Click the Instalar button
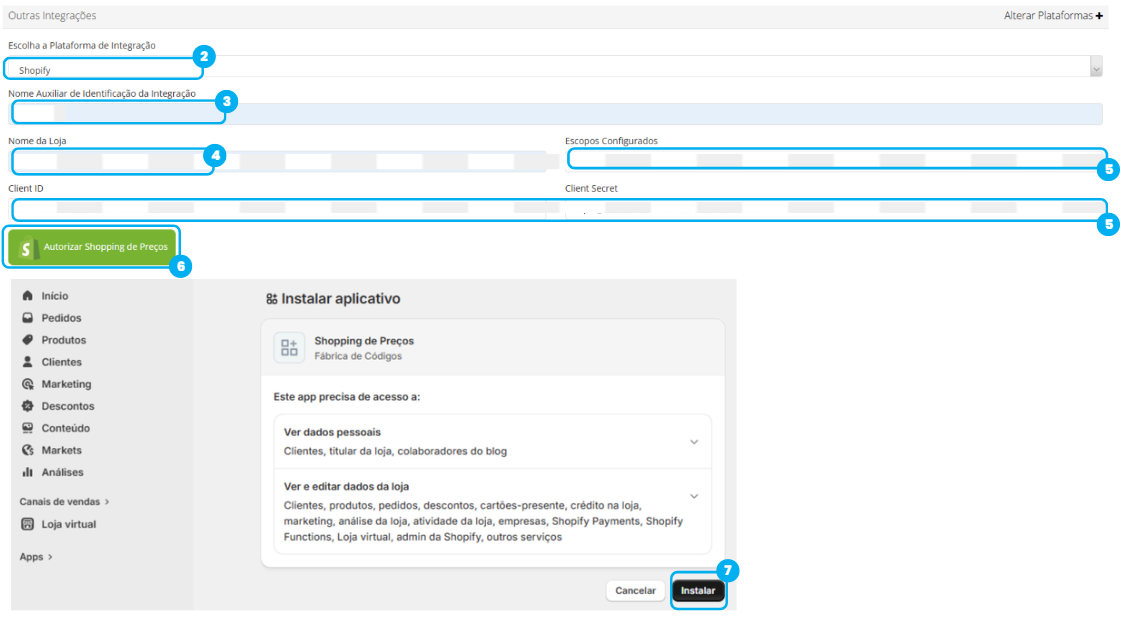This screenshot has height=619, width=1123. tap(698, 590)
